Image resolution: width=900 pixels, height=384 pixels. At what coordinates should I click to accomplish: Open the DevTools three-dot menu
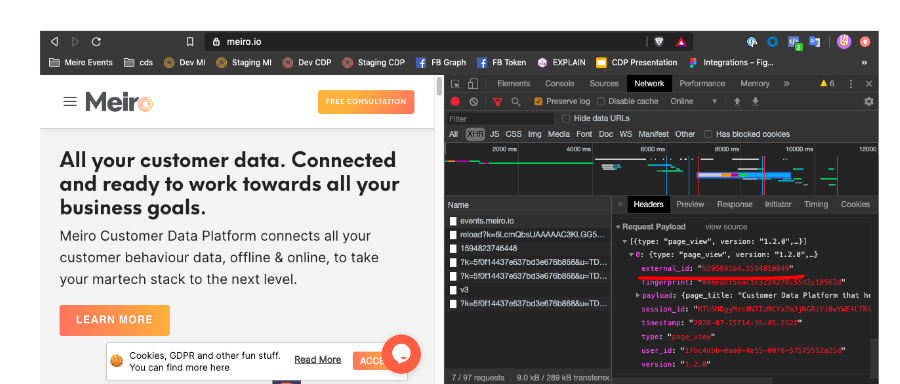(851, 84)
